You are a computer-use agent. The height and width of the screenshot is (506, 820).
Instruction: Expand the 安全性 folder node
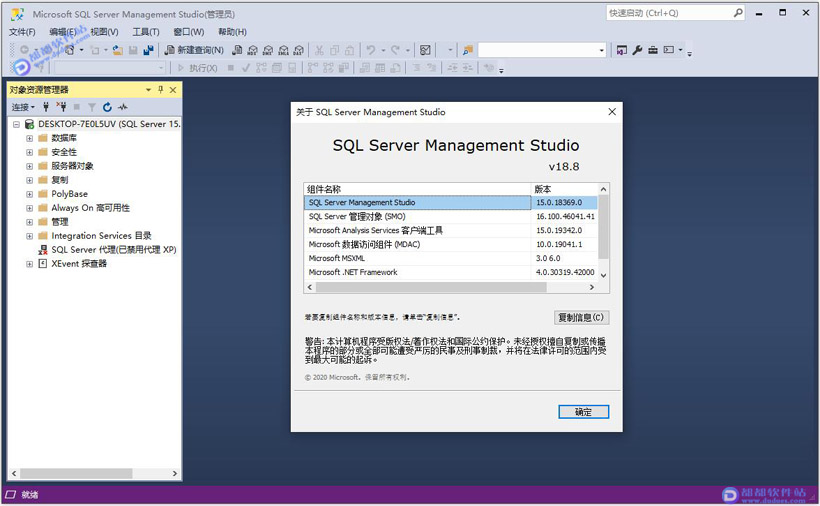tap(29, 153)
